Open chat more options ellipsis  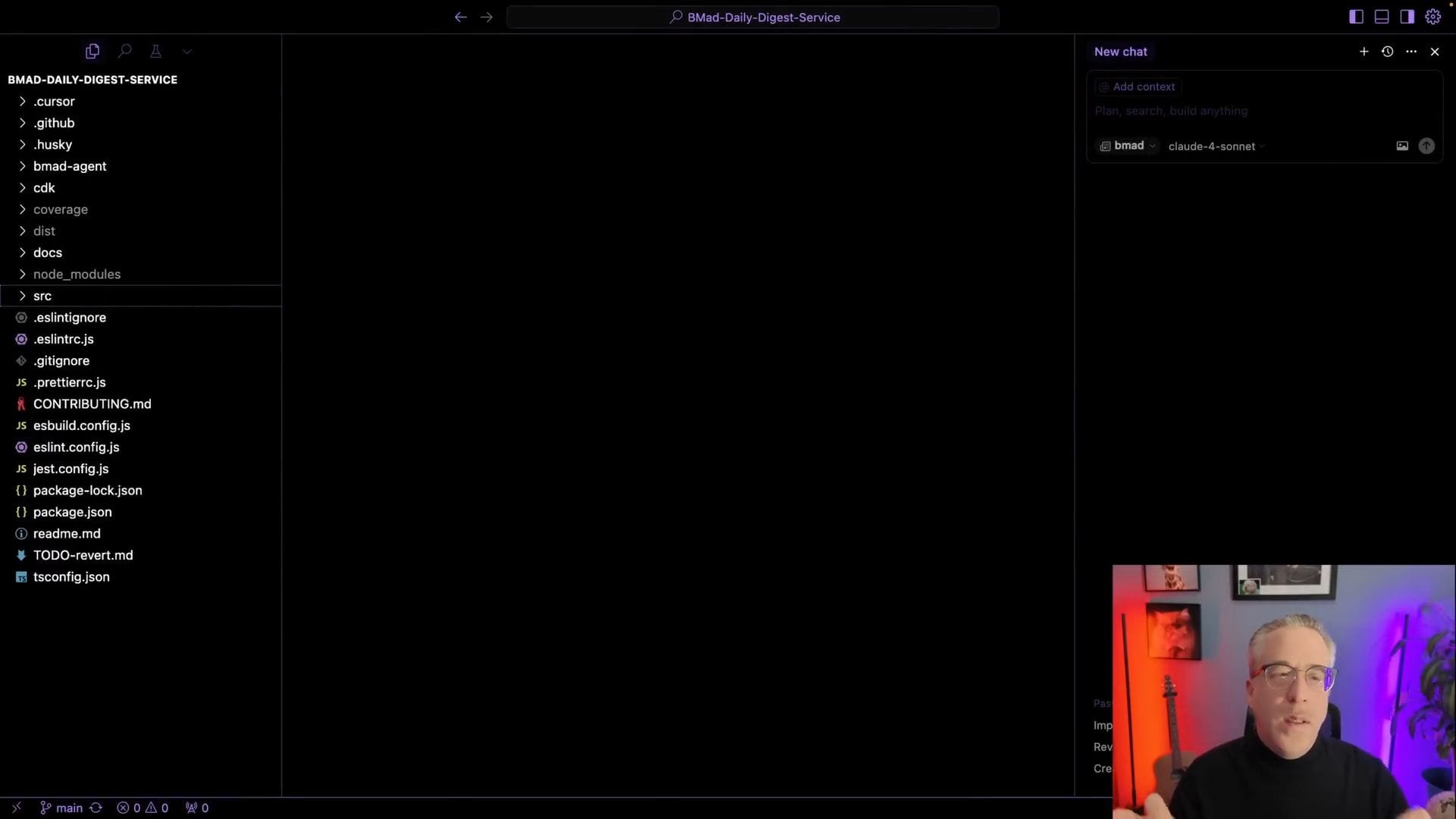[1410, 52]
